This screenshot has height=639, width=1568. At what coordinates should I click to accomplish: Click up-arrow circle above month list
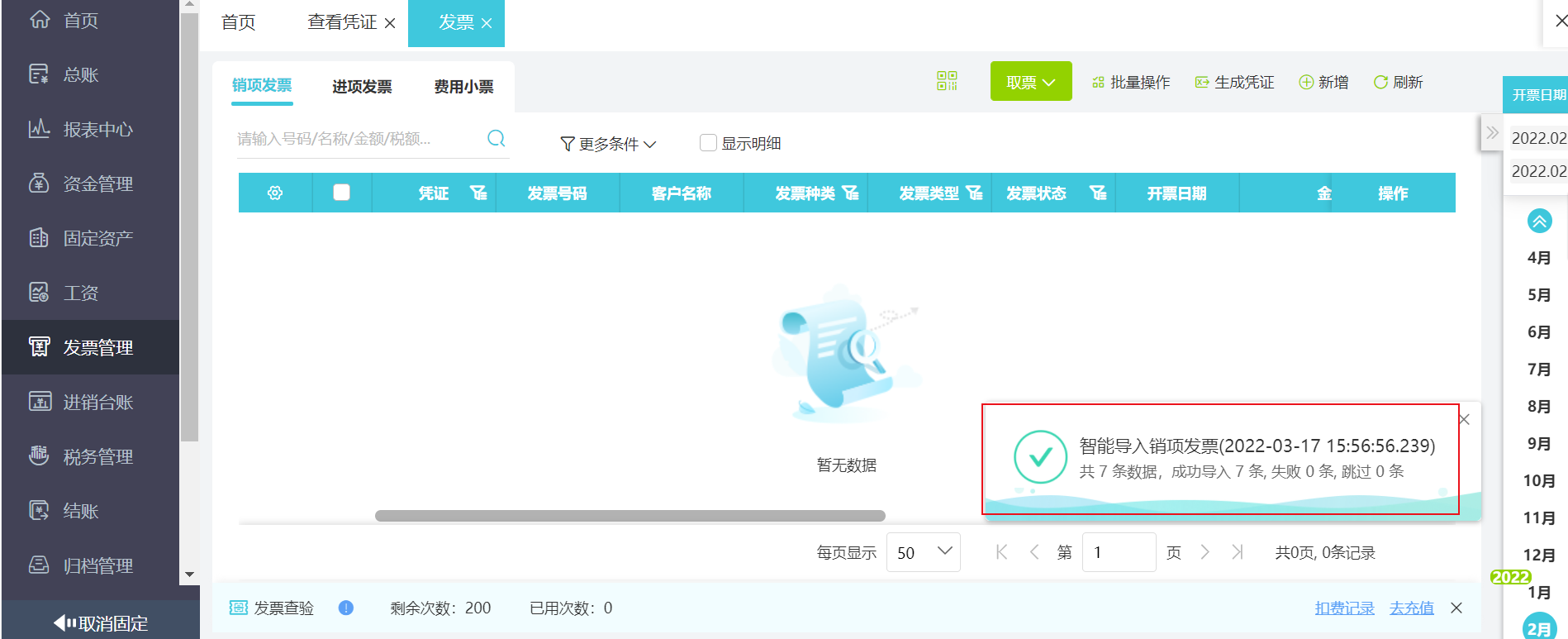(x=1539, y=221)
